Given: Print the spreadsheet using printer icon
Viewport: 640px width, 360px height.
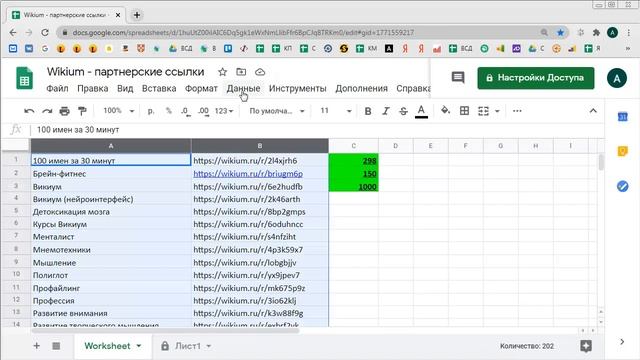Looking at the screenshot, I should (64, 111).
